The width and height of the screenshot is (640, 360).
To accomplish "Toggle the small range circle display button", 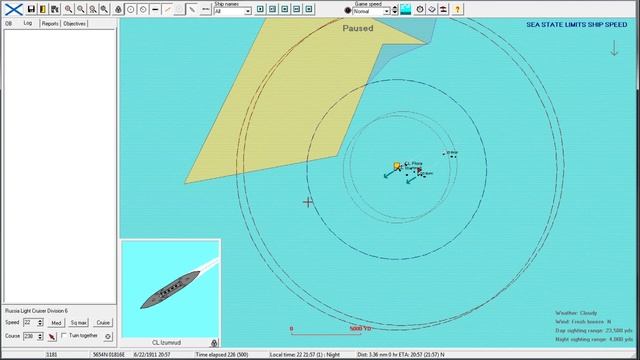I will click(143, 9).
